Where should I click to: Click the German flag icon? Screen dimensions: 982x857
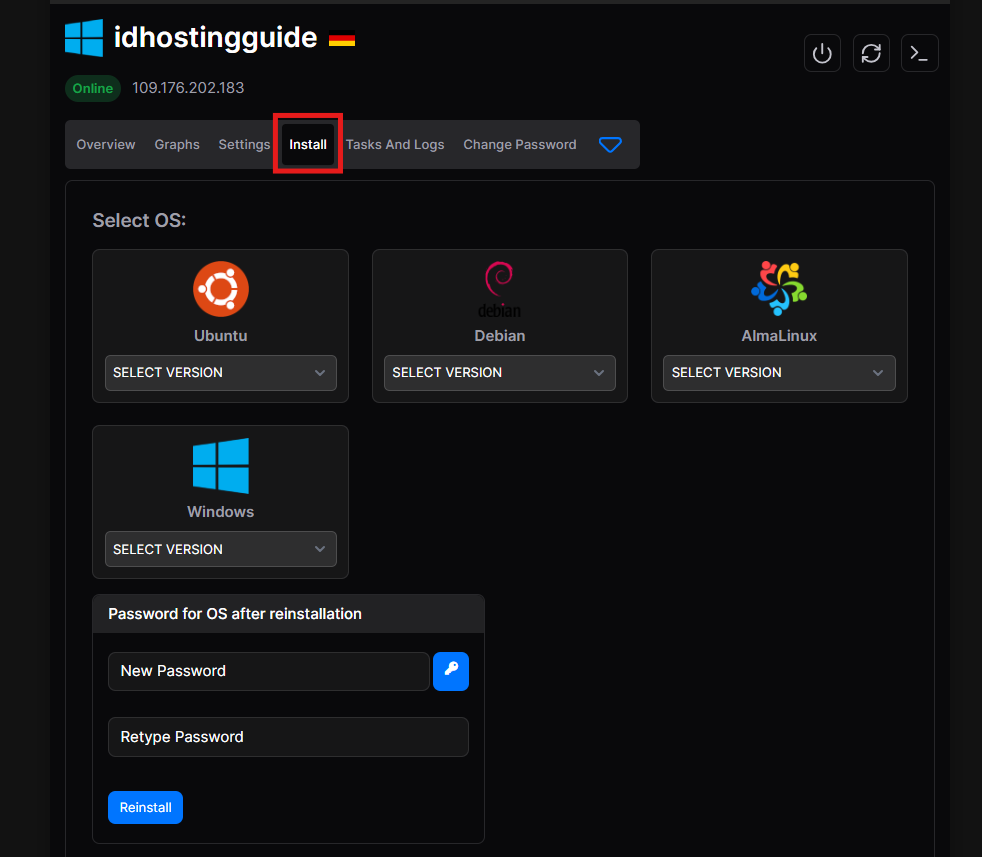tap(342, 39)
